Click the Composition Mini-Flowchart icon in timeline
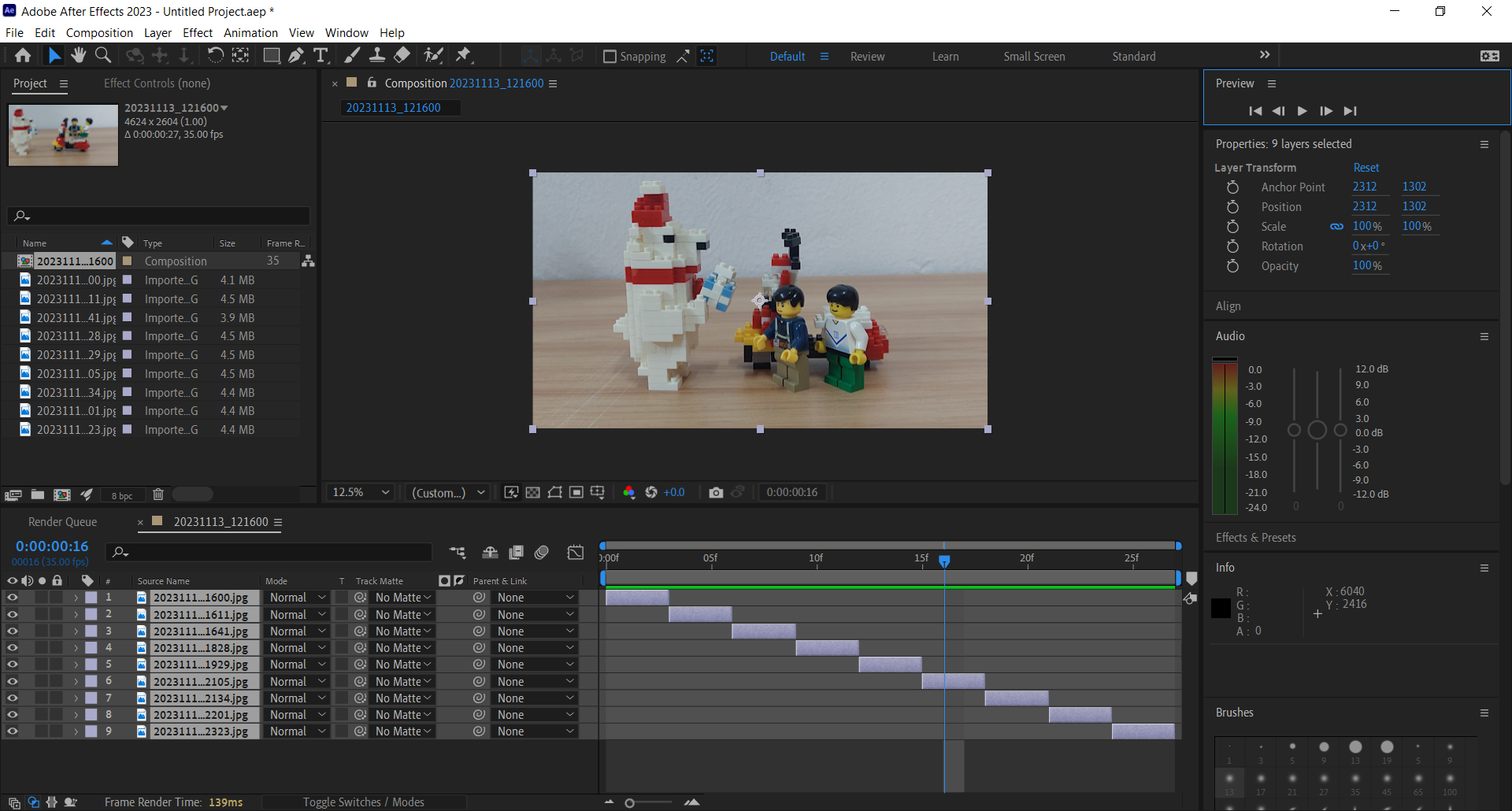 coord(458,553)
